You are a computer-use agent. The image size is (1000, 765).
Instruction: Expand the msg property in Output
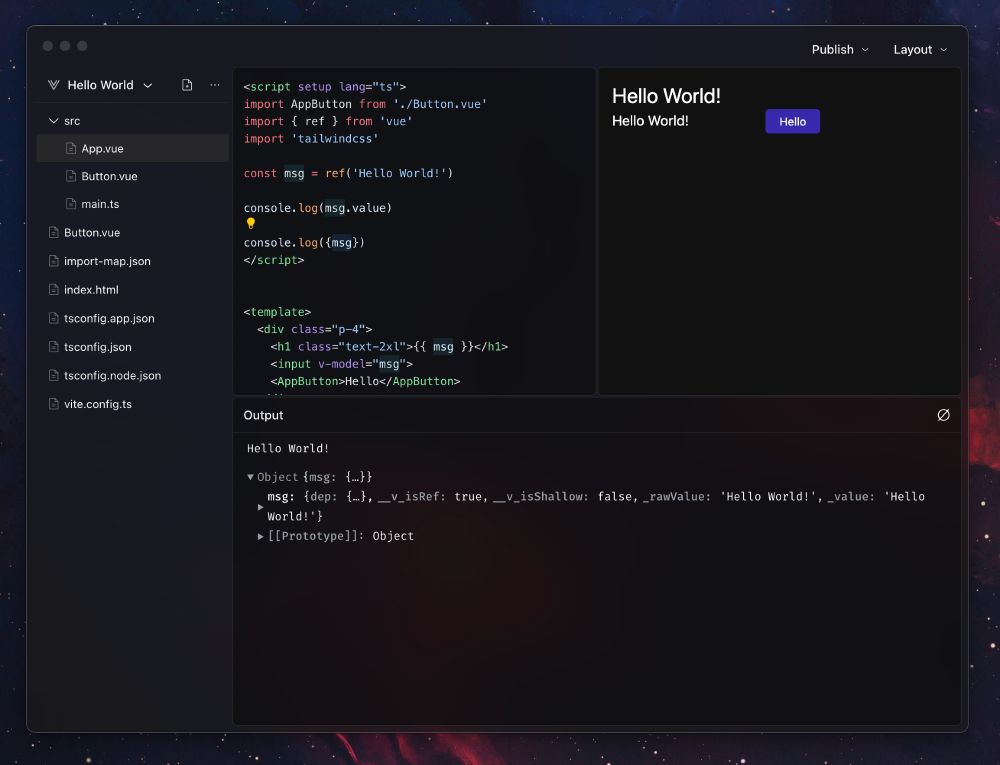[260, 507]
